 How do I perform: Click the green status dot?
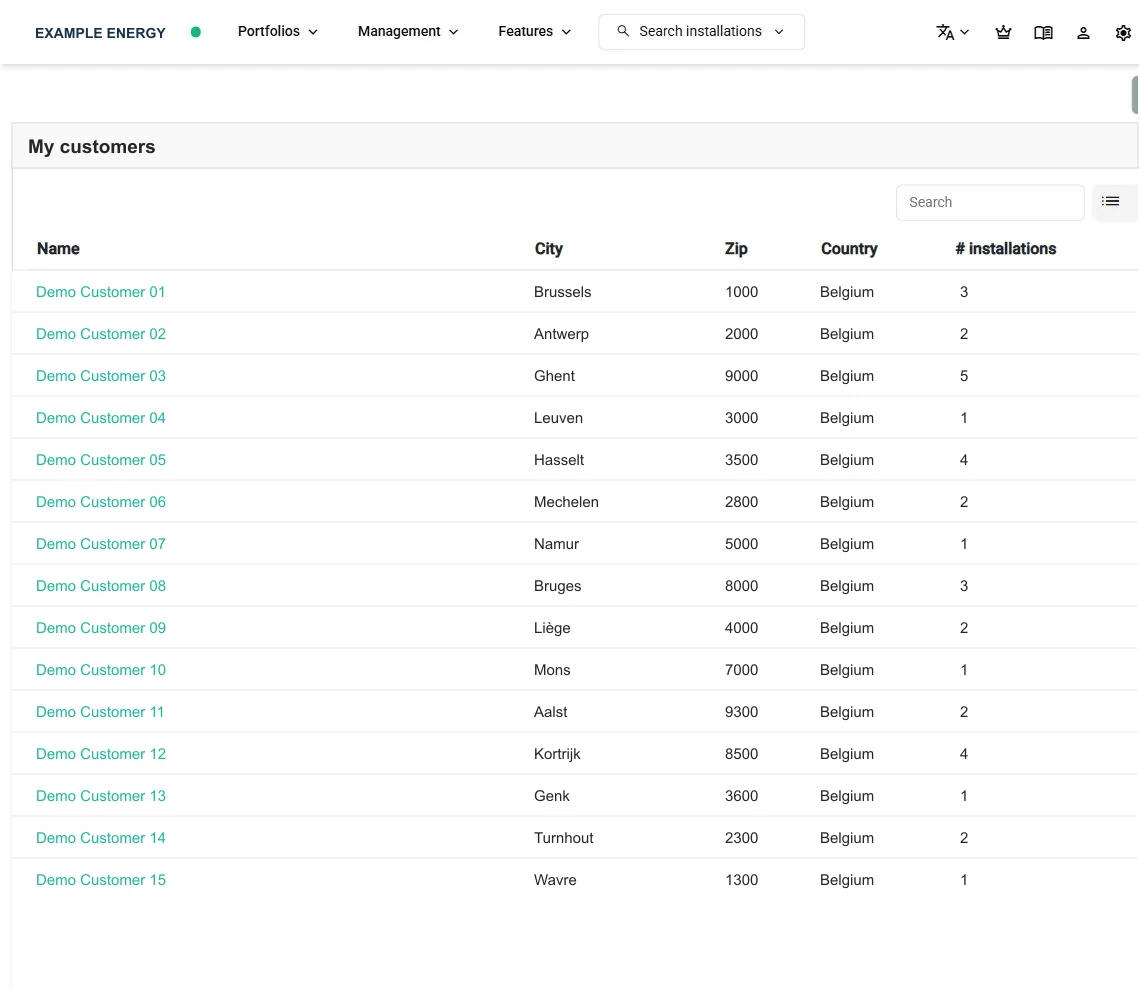[196, 32]
